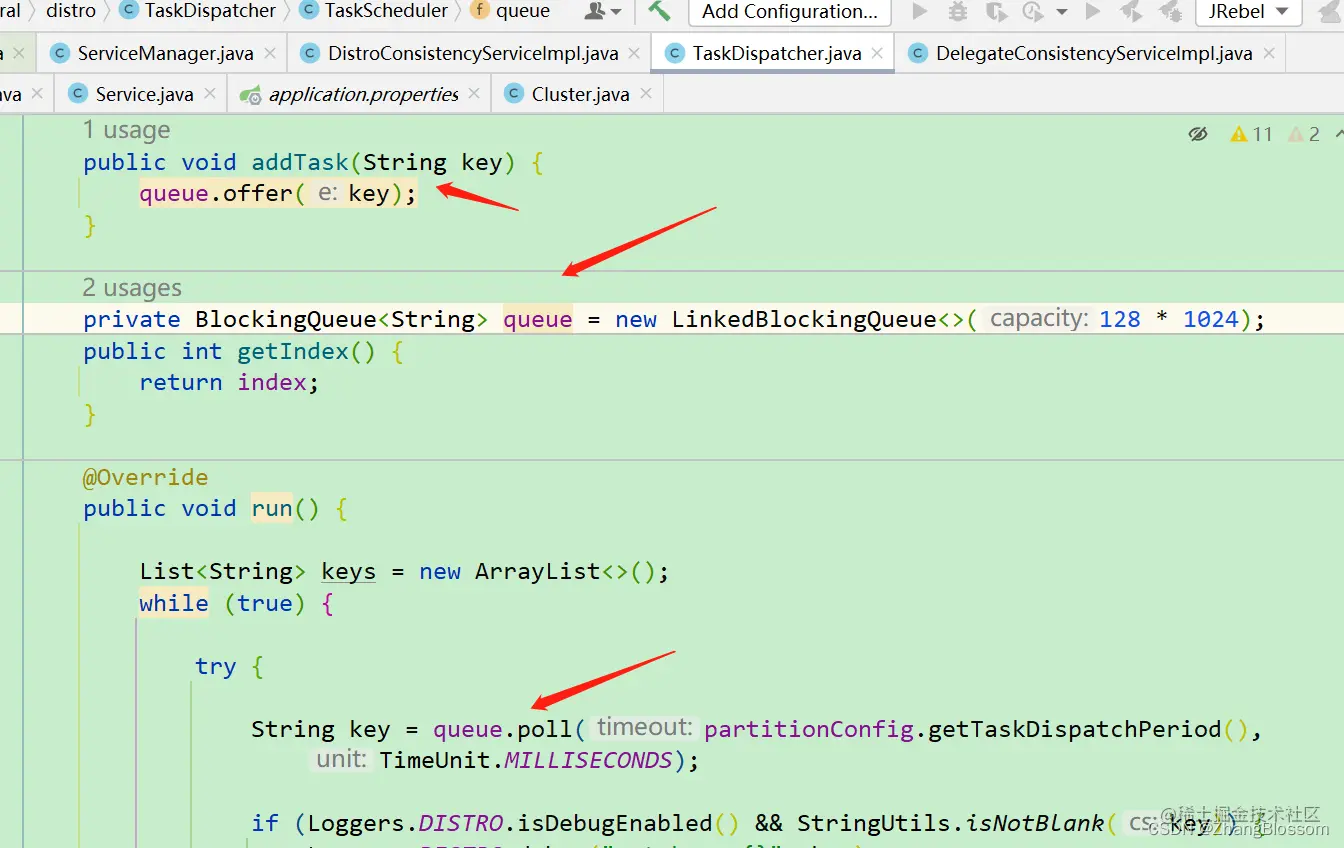Click Loggers.DISTRO in the if statement
The image size is (1344, 848).
coord(405,823)
